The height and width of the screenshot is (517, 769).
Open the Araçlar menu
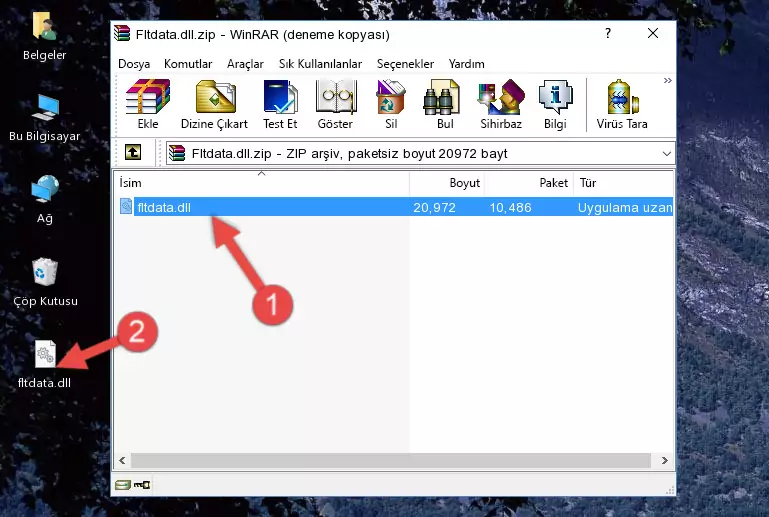(x=245, y=64)
